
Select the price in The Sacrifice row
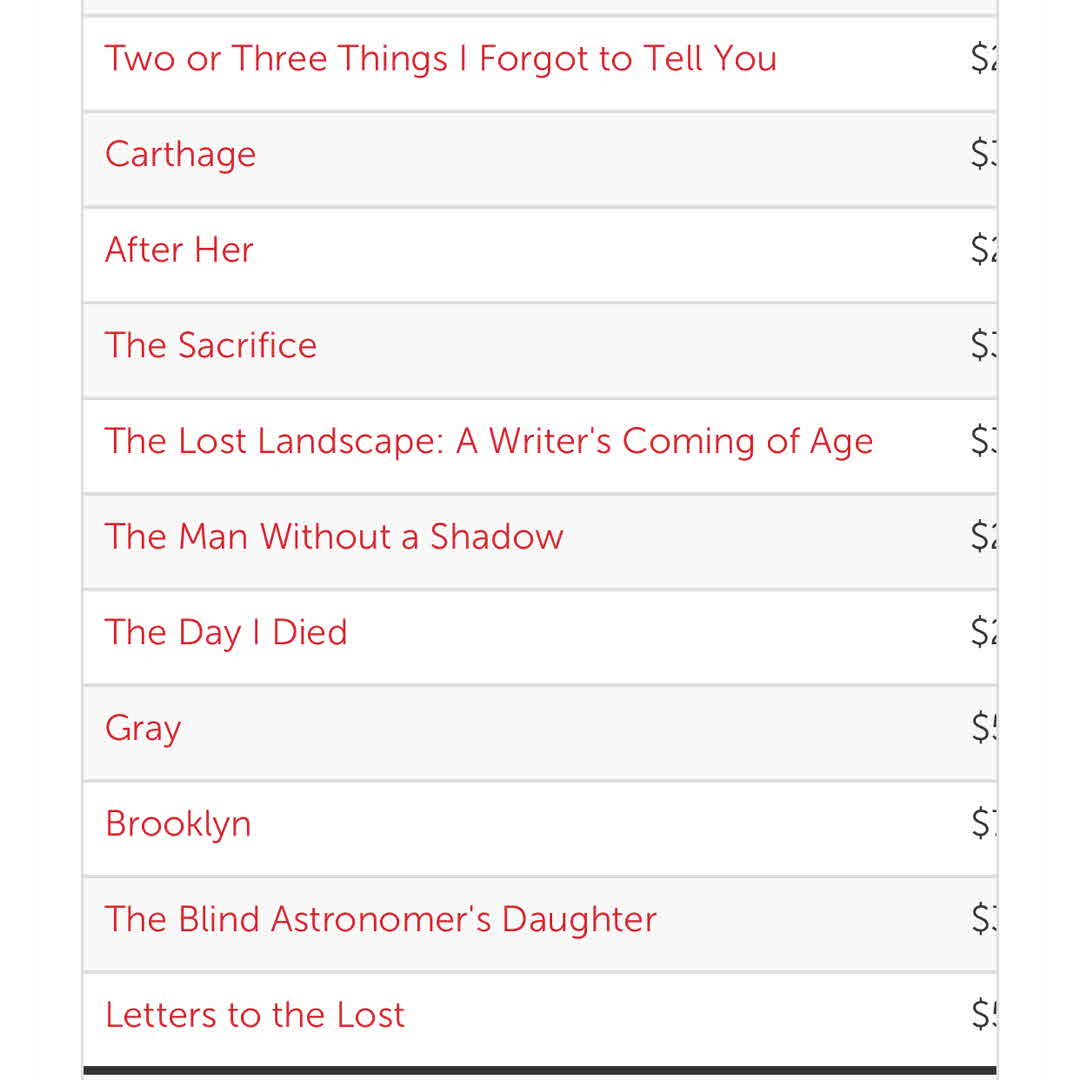pyautogui.click(x=983, y=346)
